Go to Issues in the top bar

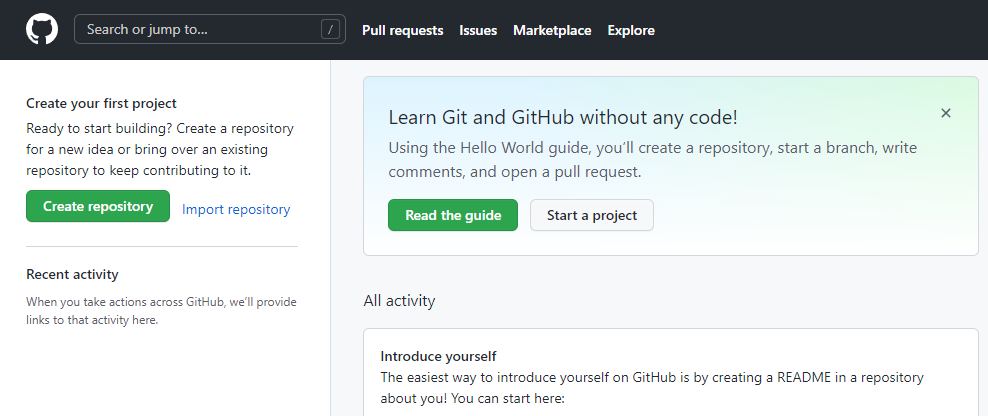point(478,30)
